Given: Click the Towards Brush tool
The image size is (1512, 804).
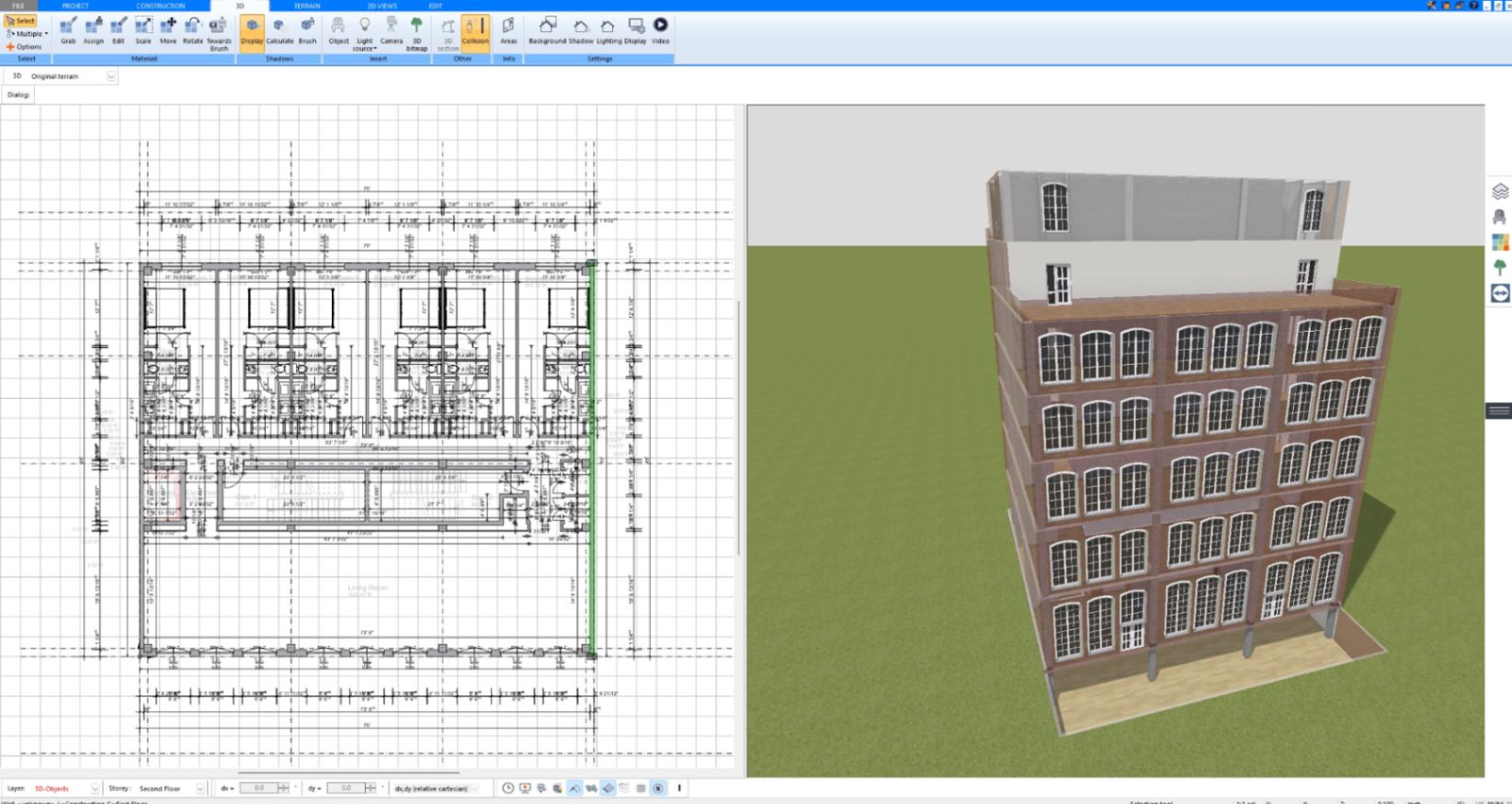Looking at the screenshot, I should coord(219,33).
